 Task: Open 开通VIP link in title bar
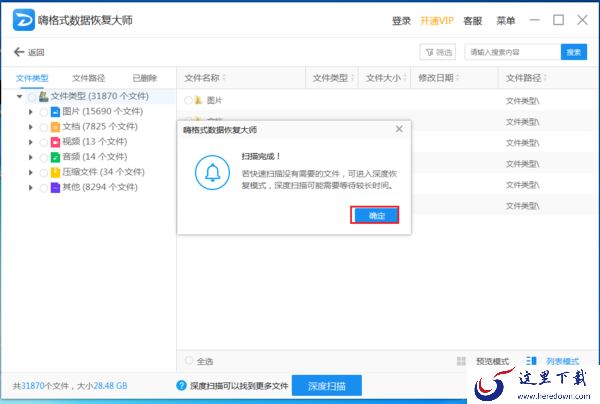[x=437, y=21]
